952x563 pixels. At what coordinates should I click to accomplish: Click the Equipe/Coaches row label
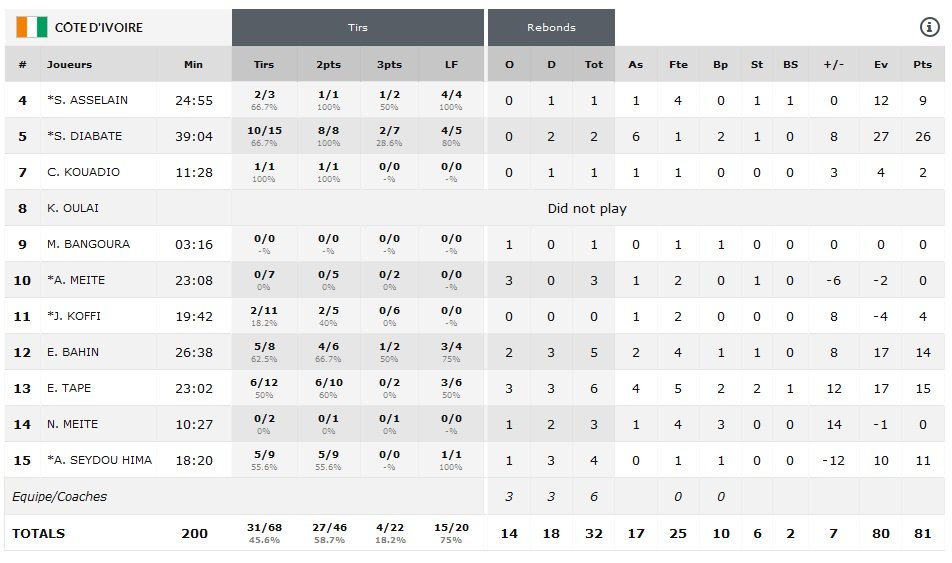(59, 496)
